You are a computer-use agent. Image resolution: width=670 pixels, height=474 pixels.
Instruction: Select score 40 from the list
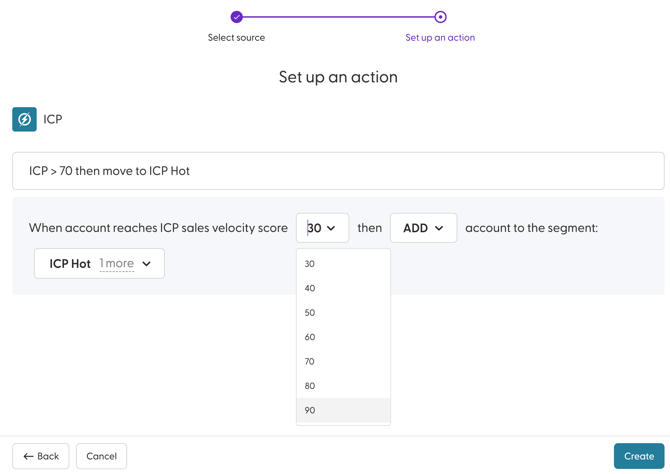tap(310, 288)
